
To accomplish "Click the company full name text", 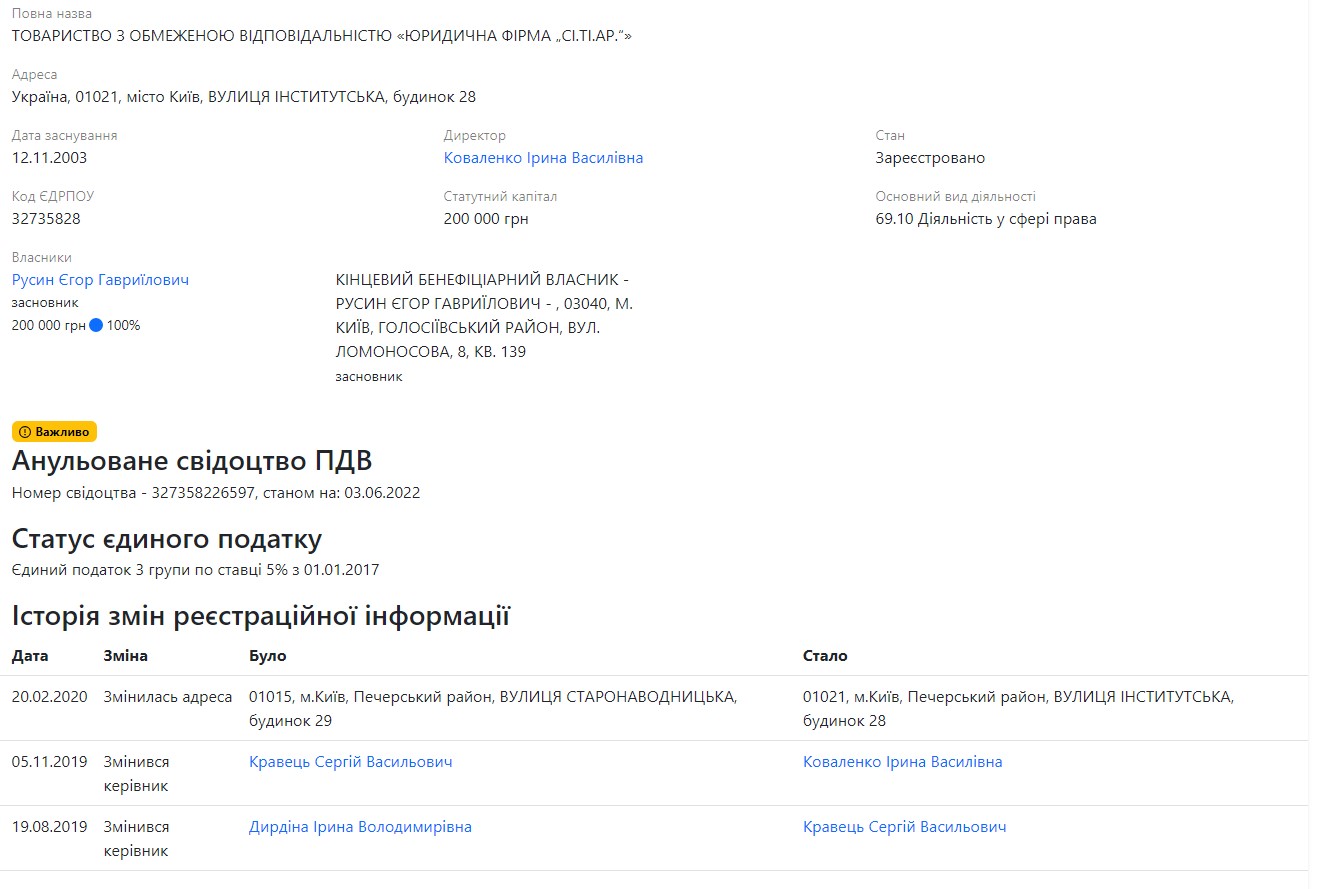I will click(322, 36).
